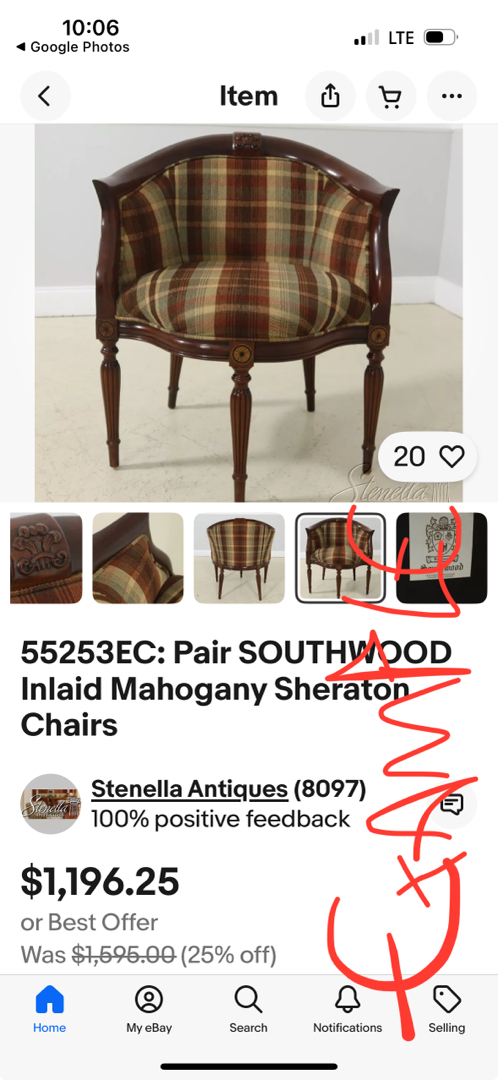Select plaid armrest close-up thumbnail
The width and height of the screenshot is (498, 1080).
point(138,558)
